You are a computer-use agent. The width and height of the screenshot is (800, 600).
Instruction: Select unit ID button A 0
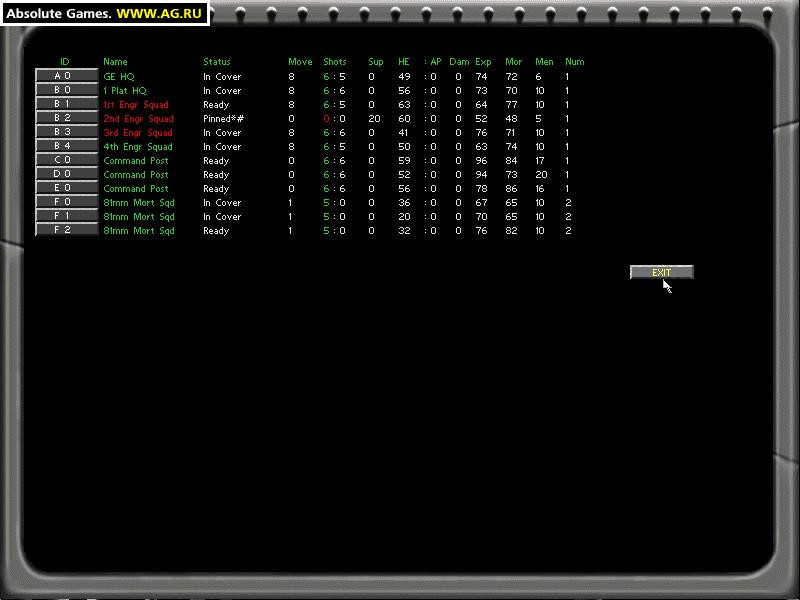click(x=66, y=76)
